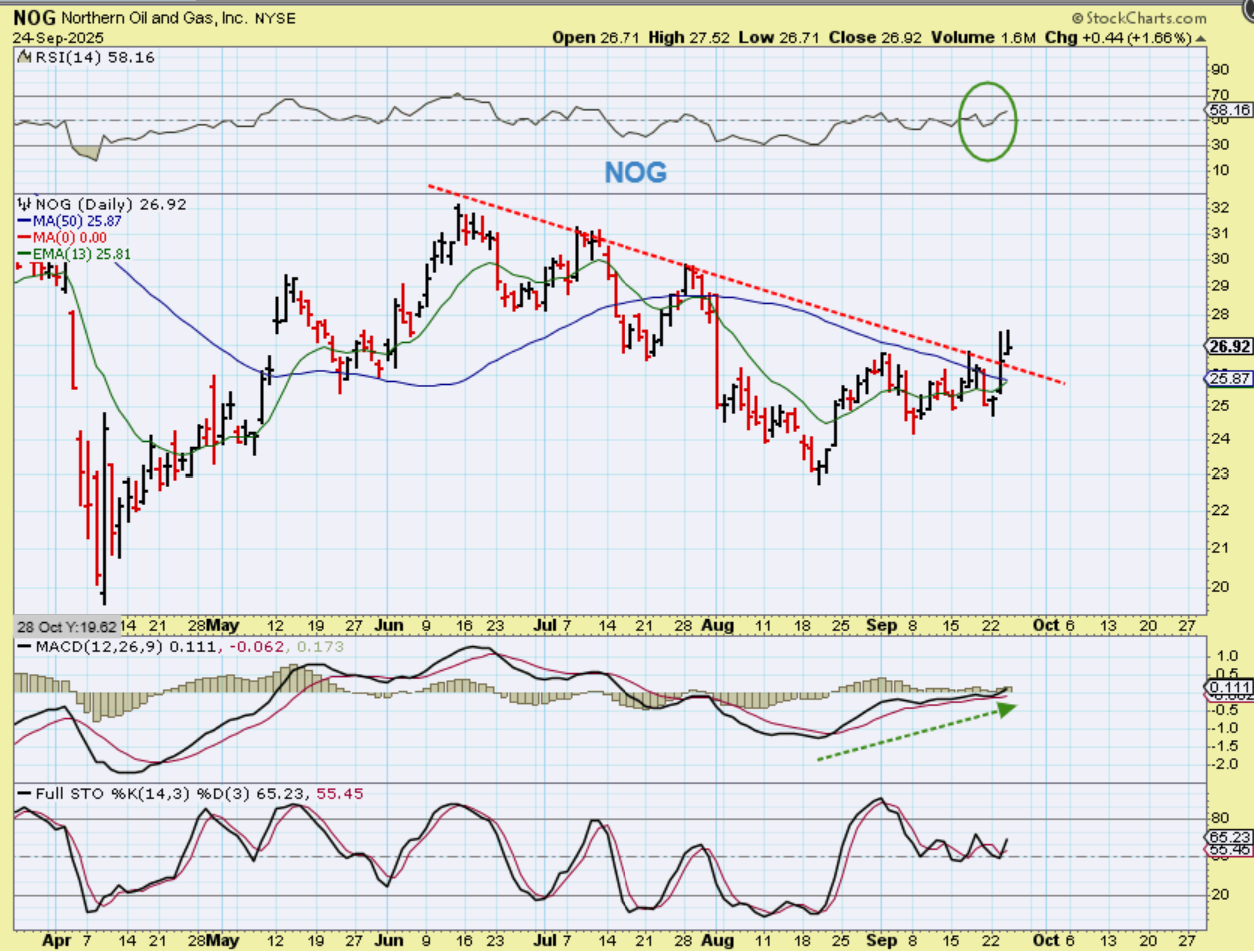
Task: Click the 70 overbought level on the RSI axis
Action: [x=1219, y=95]
